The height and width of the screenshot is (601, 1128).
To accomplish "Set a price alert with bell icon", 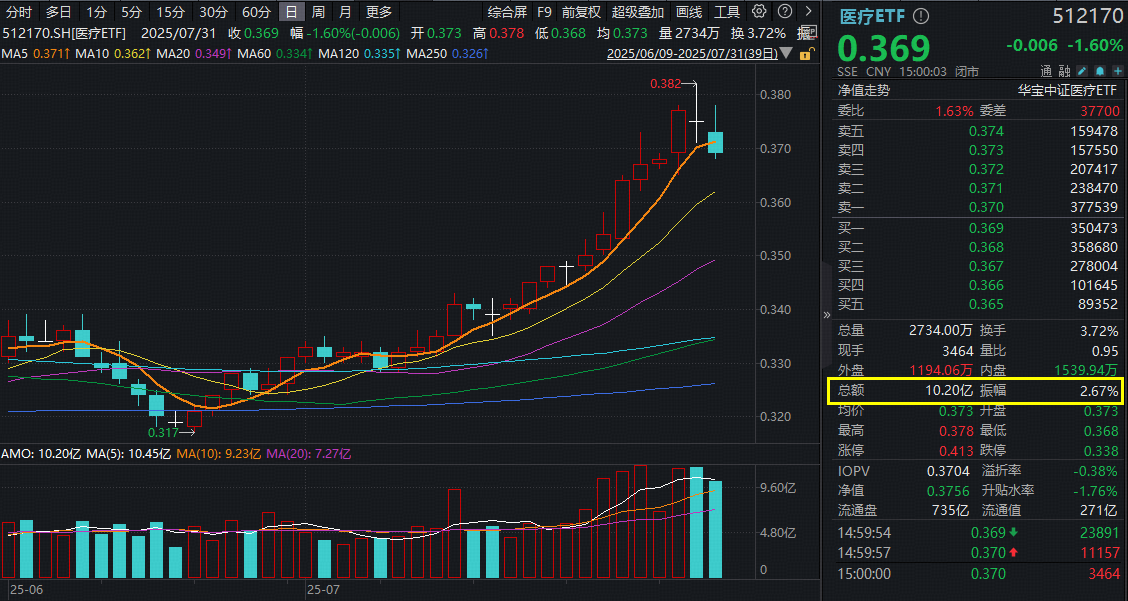I will point(1099,72).
